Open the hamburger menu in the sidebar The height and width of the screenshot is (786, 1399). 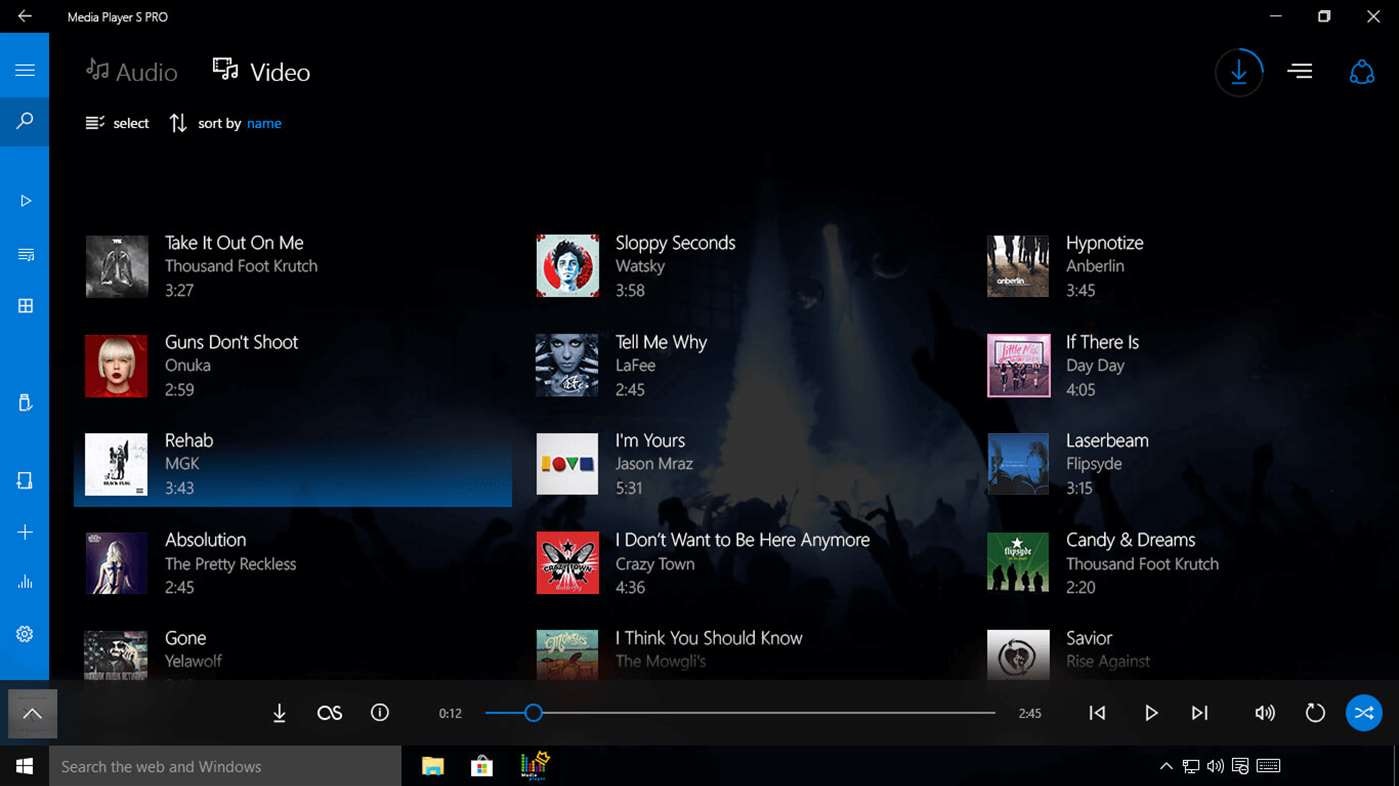click(x=25, y=70)
